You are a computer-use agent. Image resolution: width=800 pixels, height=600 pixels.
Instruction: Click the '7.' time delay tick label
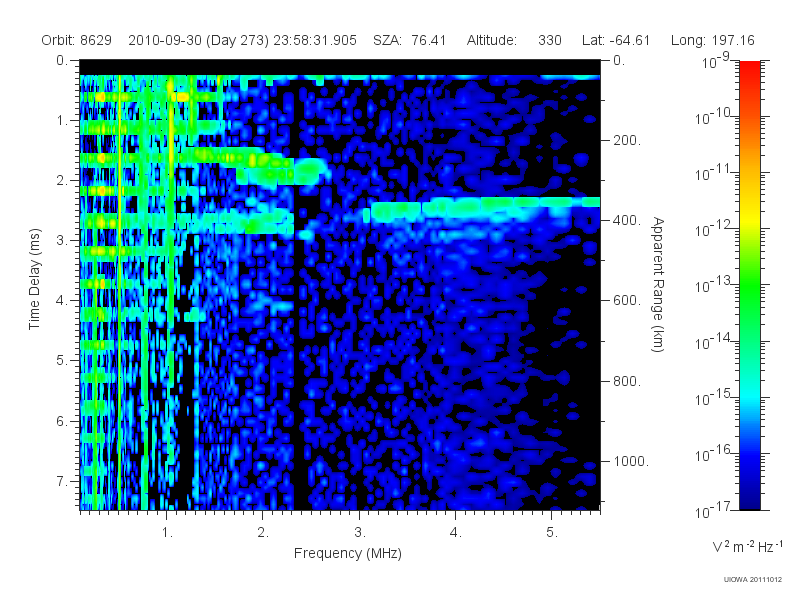[x=62, y=481]
